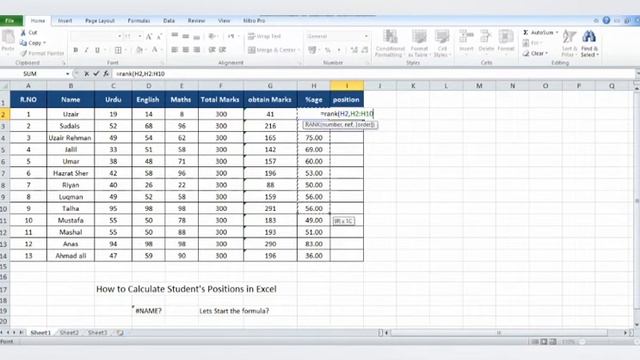
Task: Open the File tab
Action: pos(11,20)
